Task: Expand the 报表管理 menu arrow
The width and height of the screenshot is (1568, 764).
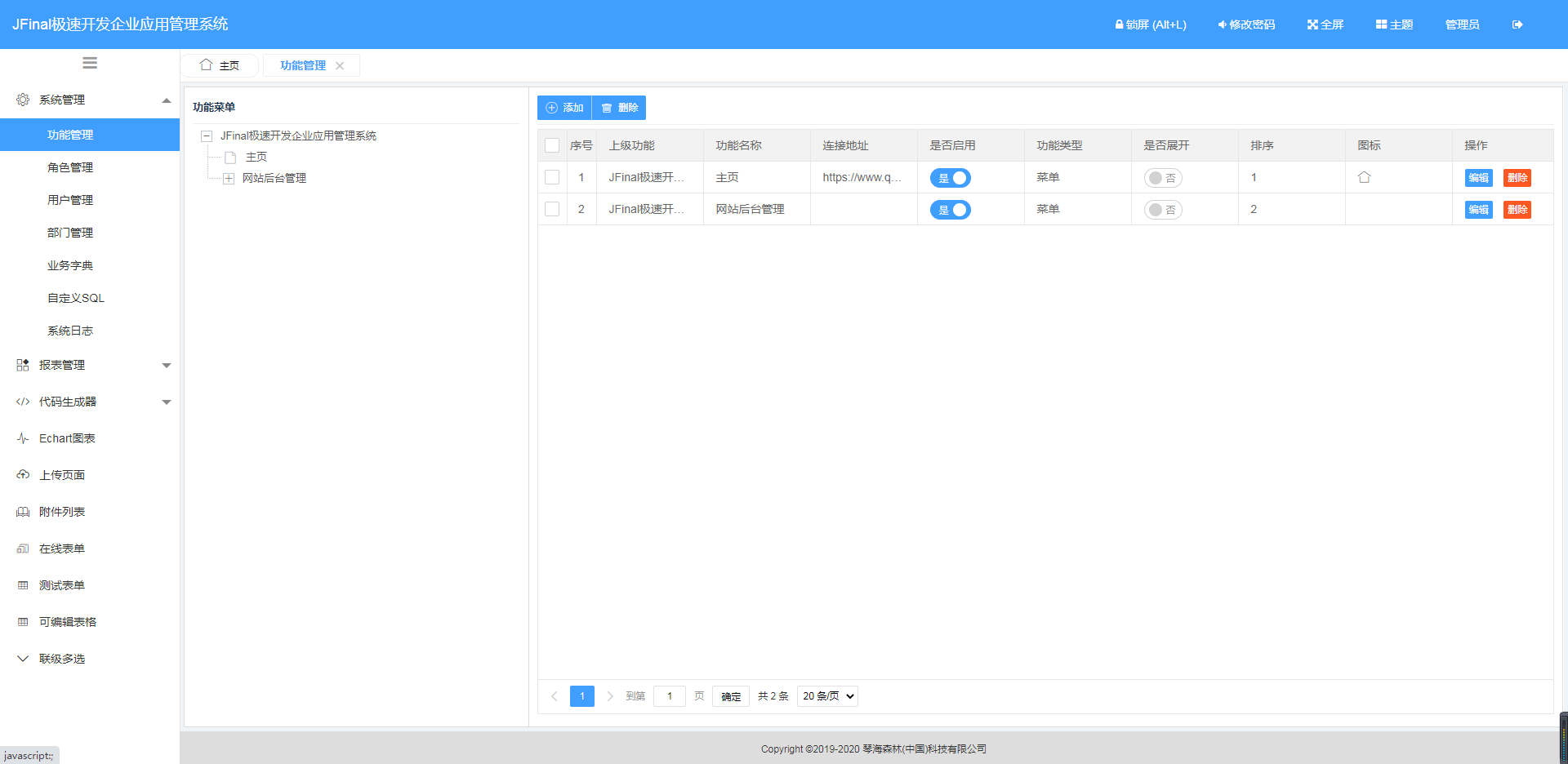Action: pos(167,366)
